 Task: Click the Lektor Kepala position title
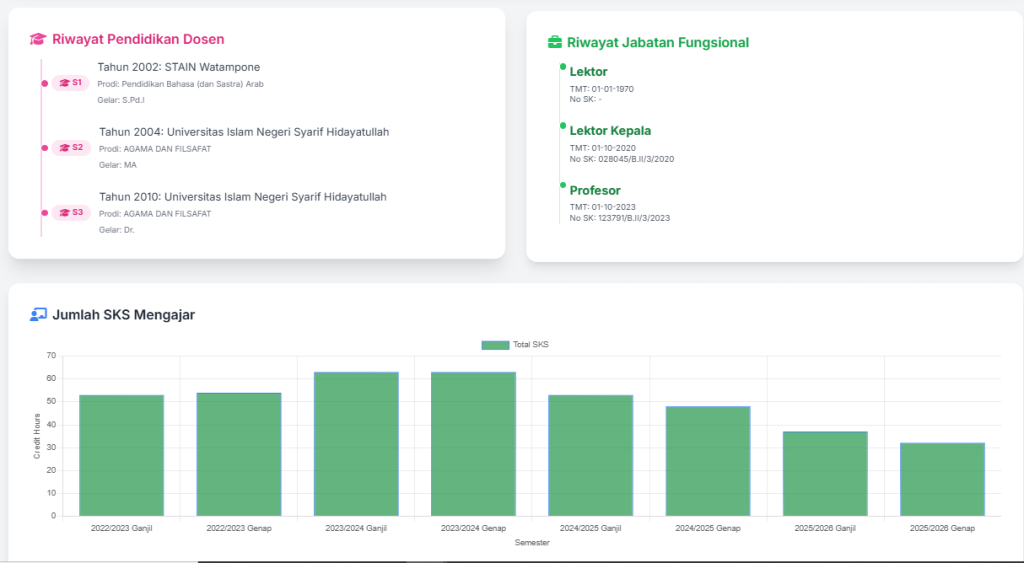[610, 131]
